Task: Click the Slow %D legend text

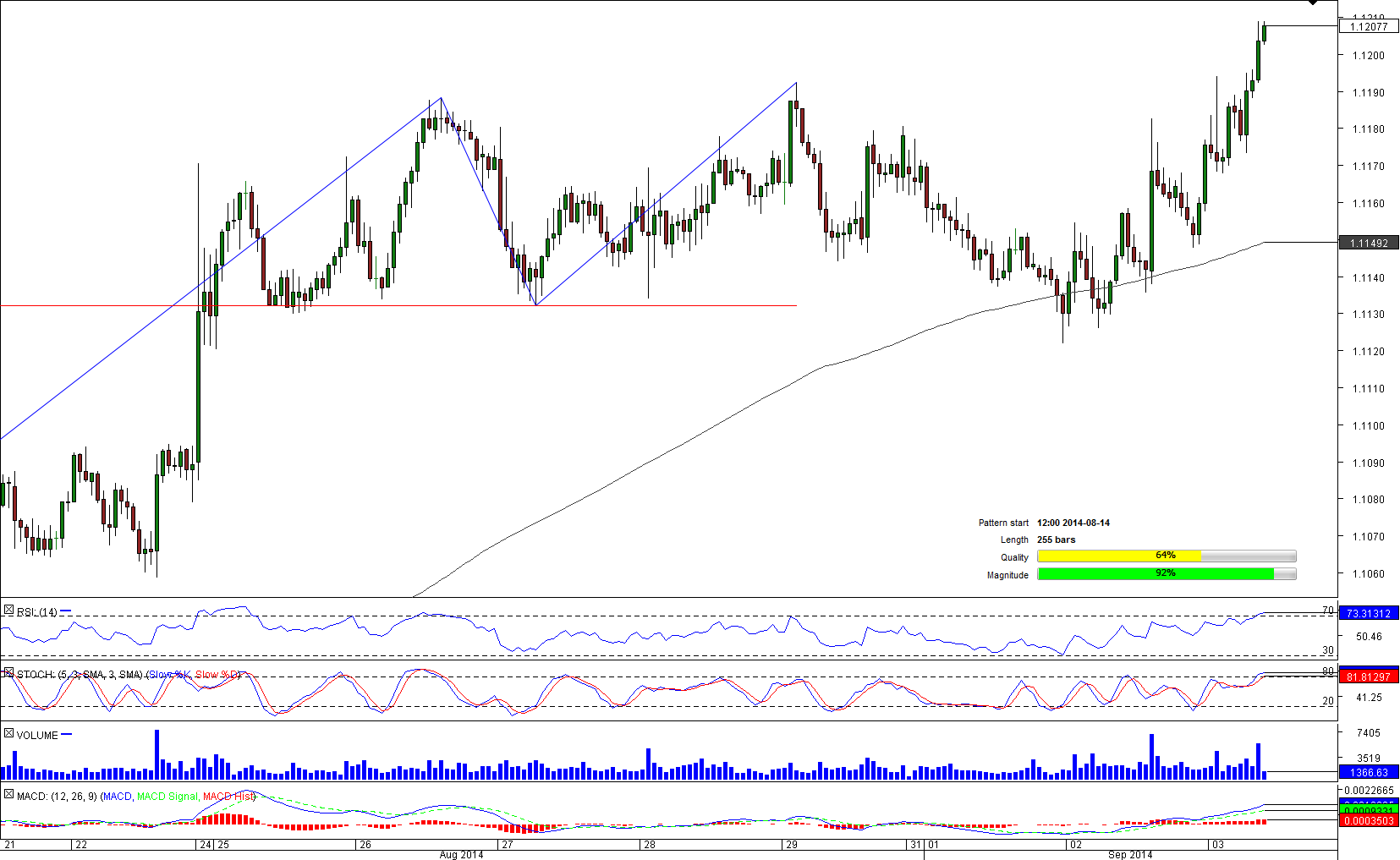Action: pos(217,675)
